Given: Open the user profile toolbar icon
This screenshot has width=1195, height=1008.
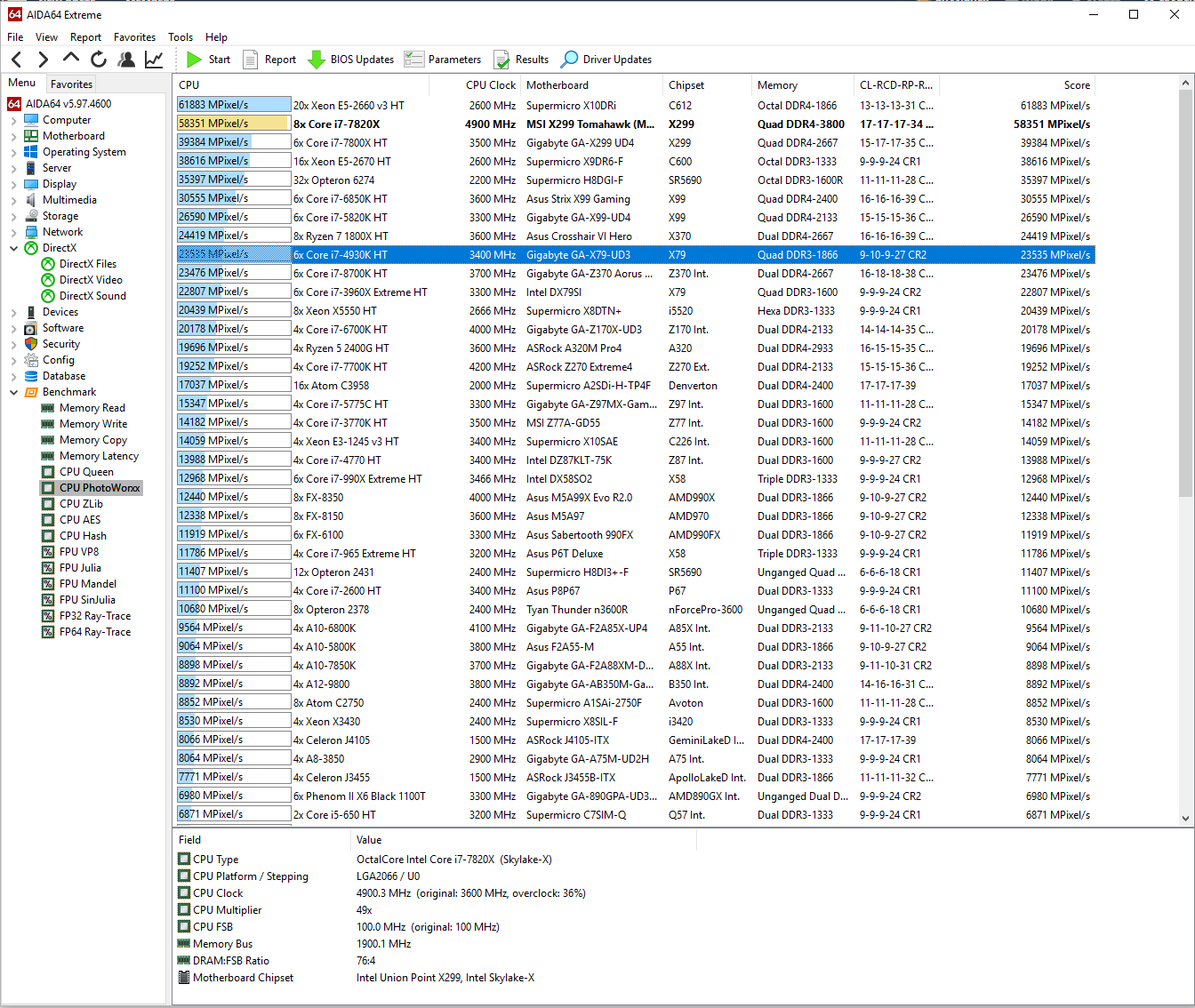Looking at the screenshot, I should (126, 60).
